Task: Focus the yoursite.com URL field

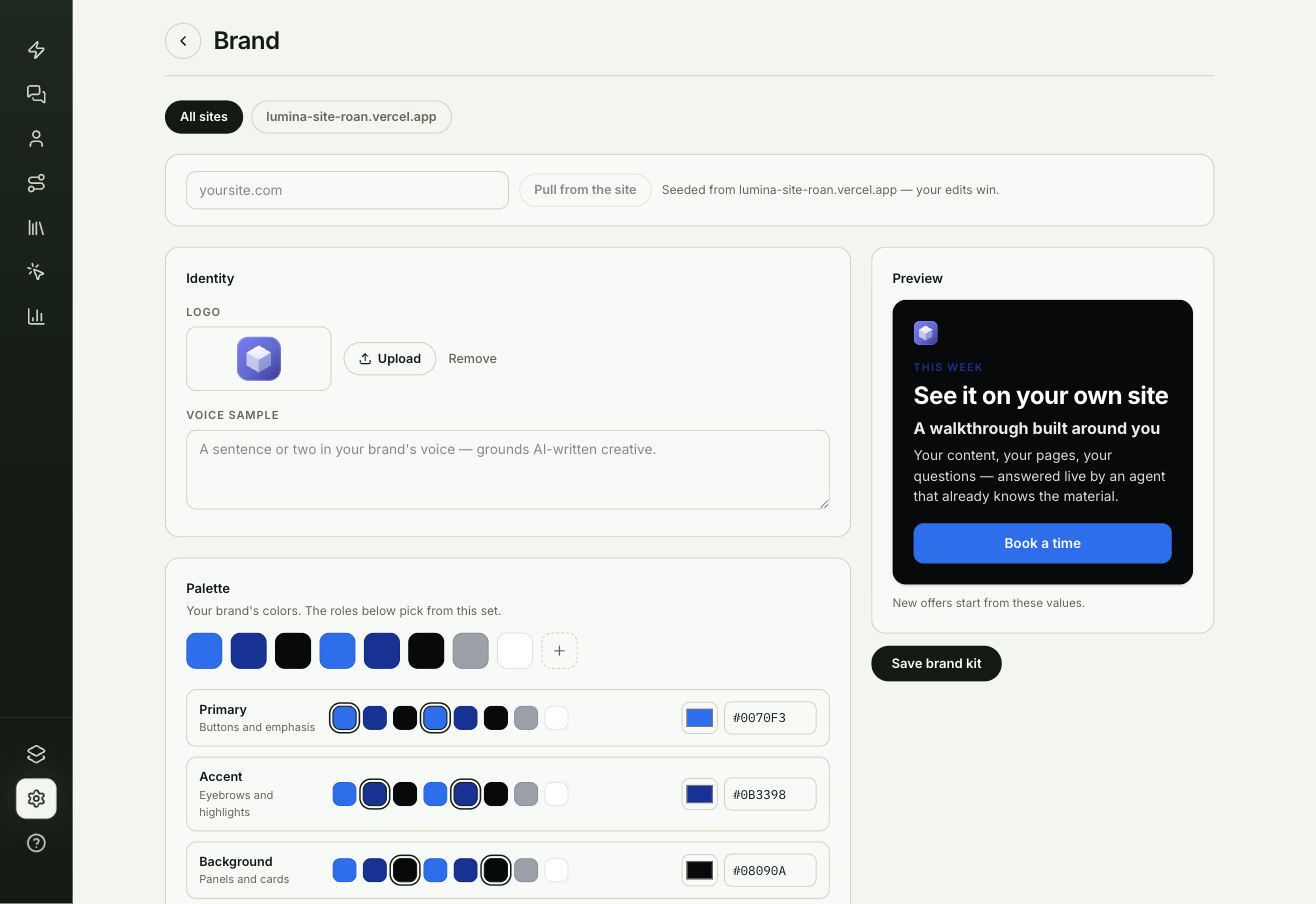Action: [347, 190]
